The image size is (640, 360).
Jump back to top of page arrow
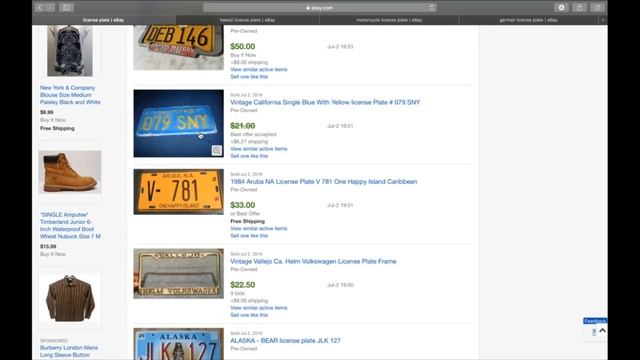click(602, 331)
